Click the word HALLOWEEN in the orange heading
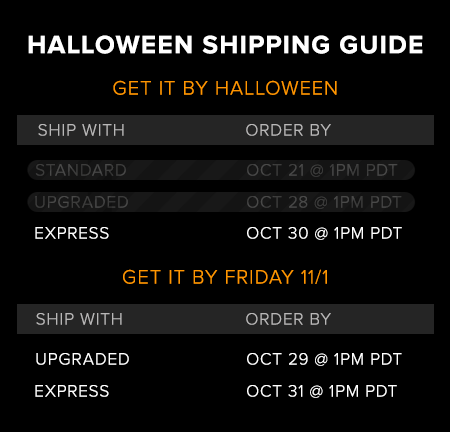 coord(276,88)
